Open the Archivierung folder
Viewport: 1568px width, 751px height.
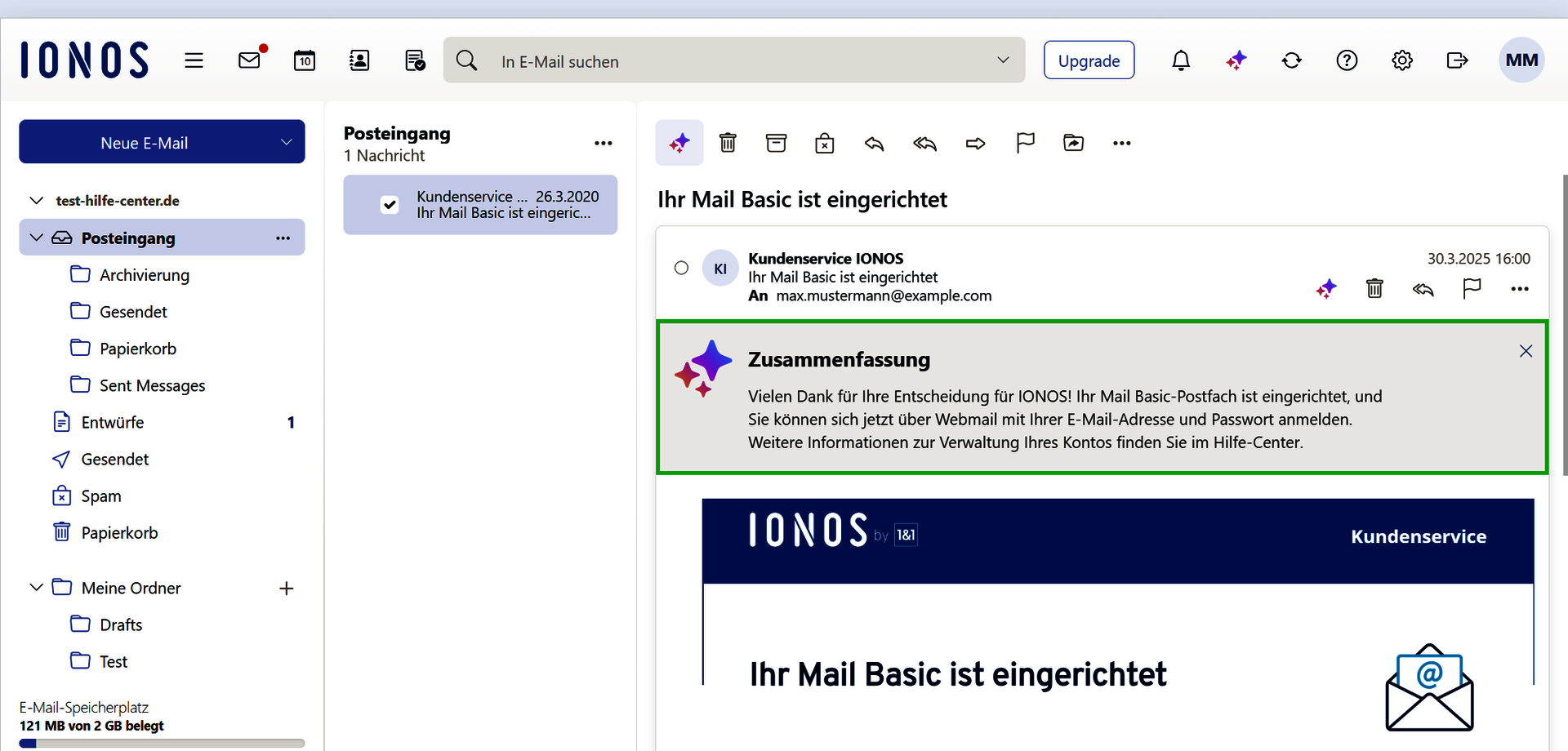(145, 275)
